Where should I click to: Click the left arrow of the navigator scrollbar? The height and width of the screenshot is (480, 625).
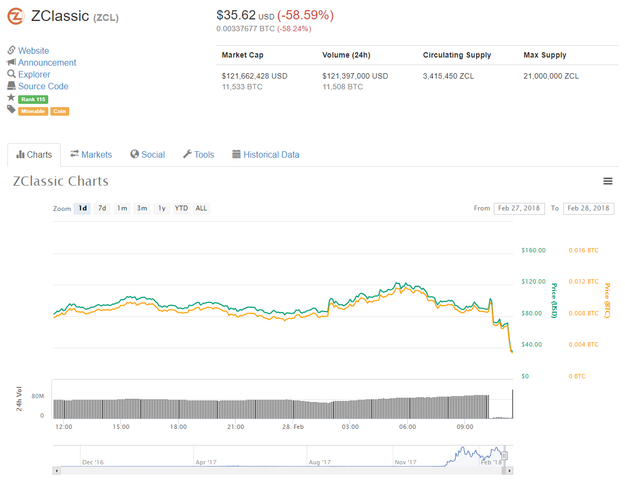(x=57, y=471)
